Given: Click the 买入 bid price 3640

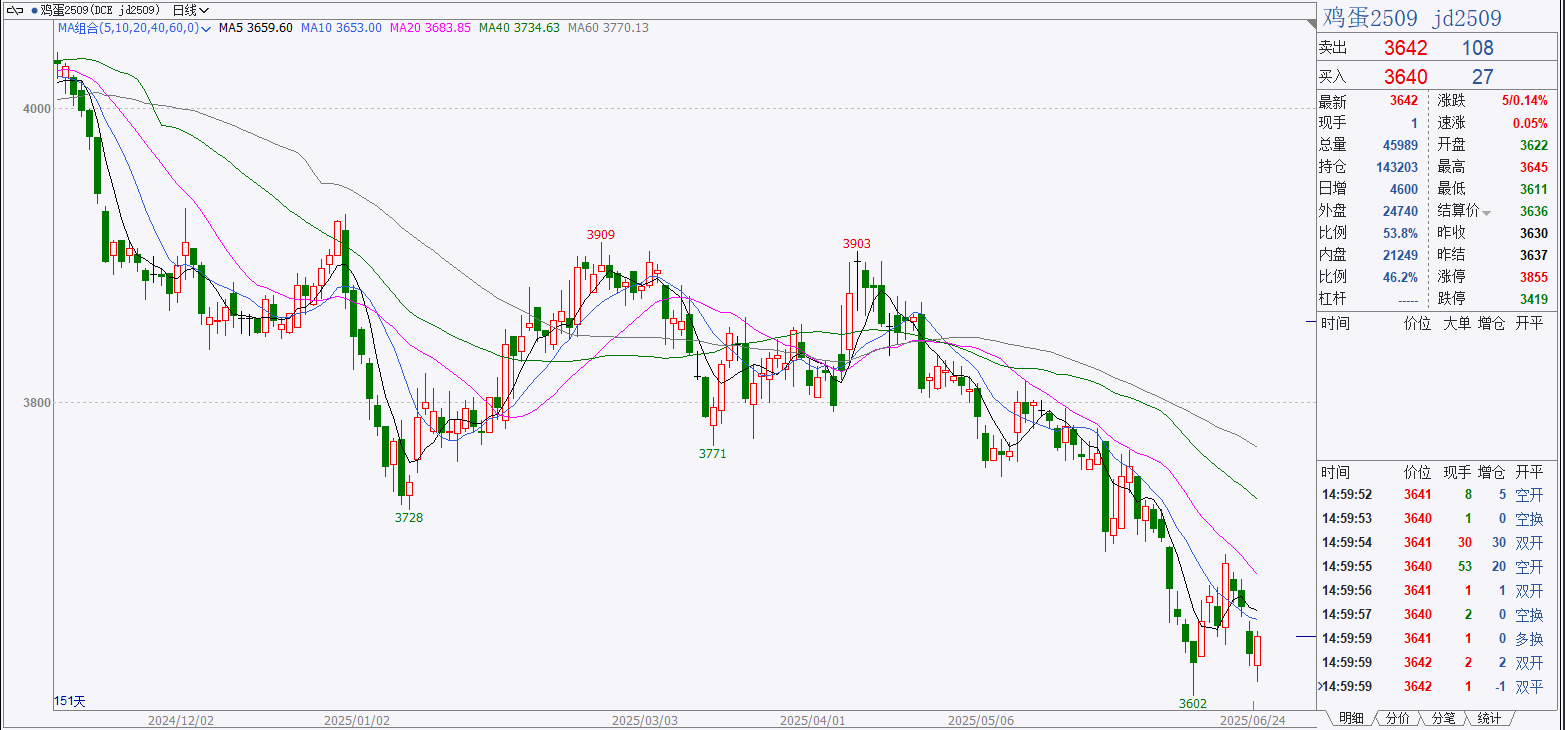Looking at the screenshot, I should coord(1405,77).
